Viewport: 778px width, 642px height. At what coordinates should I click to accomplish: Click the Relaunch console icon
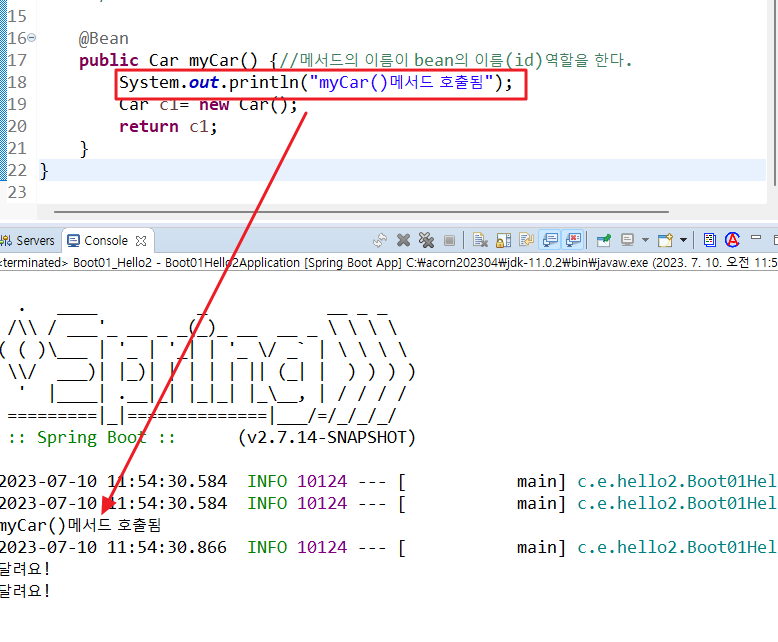point(380,241)
